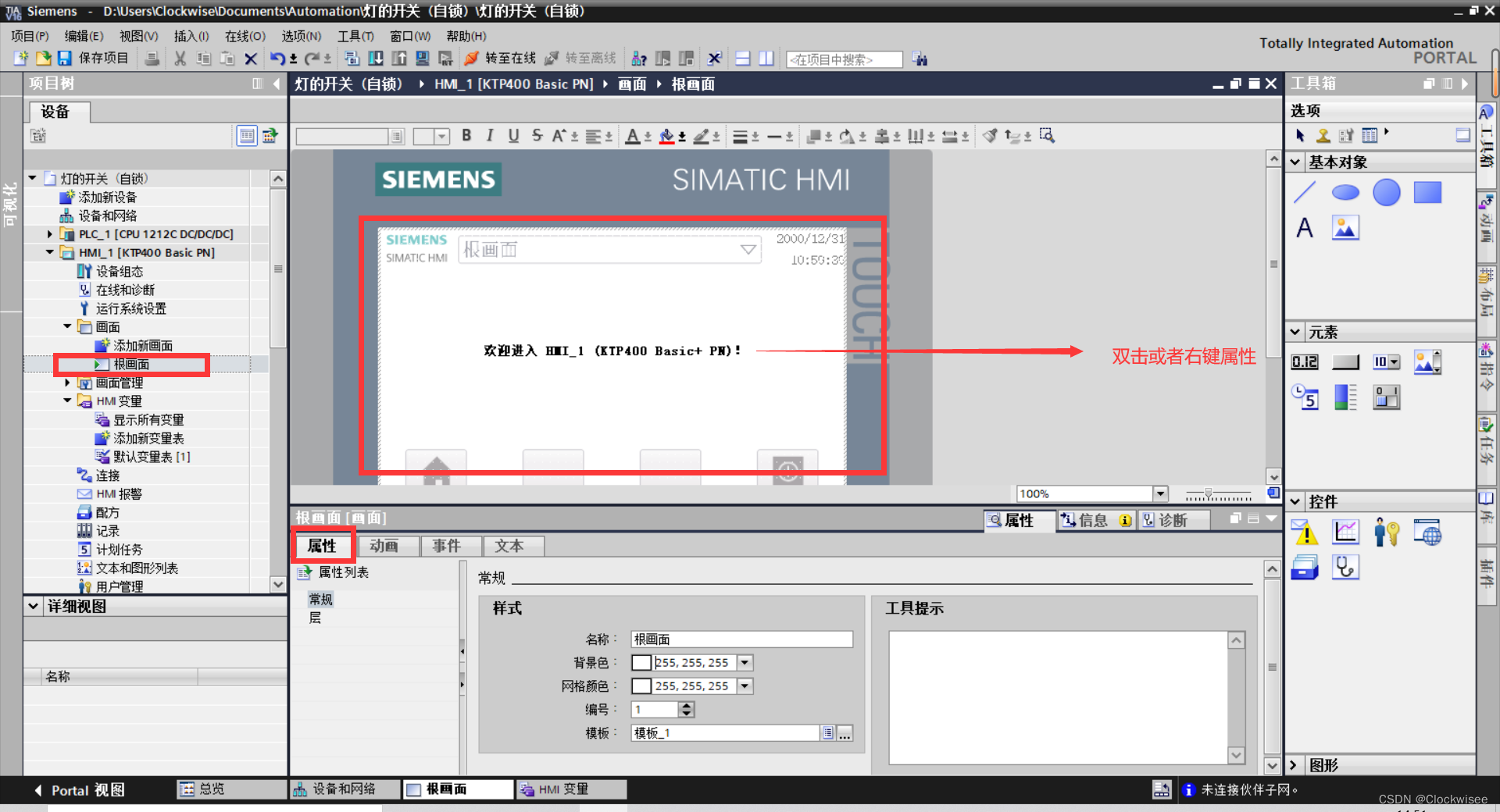
Task: Toggle Strikethrough text formatting
Action: pyautogui.click(x=537, y=136)
